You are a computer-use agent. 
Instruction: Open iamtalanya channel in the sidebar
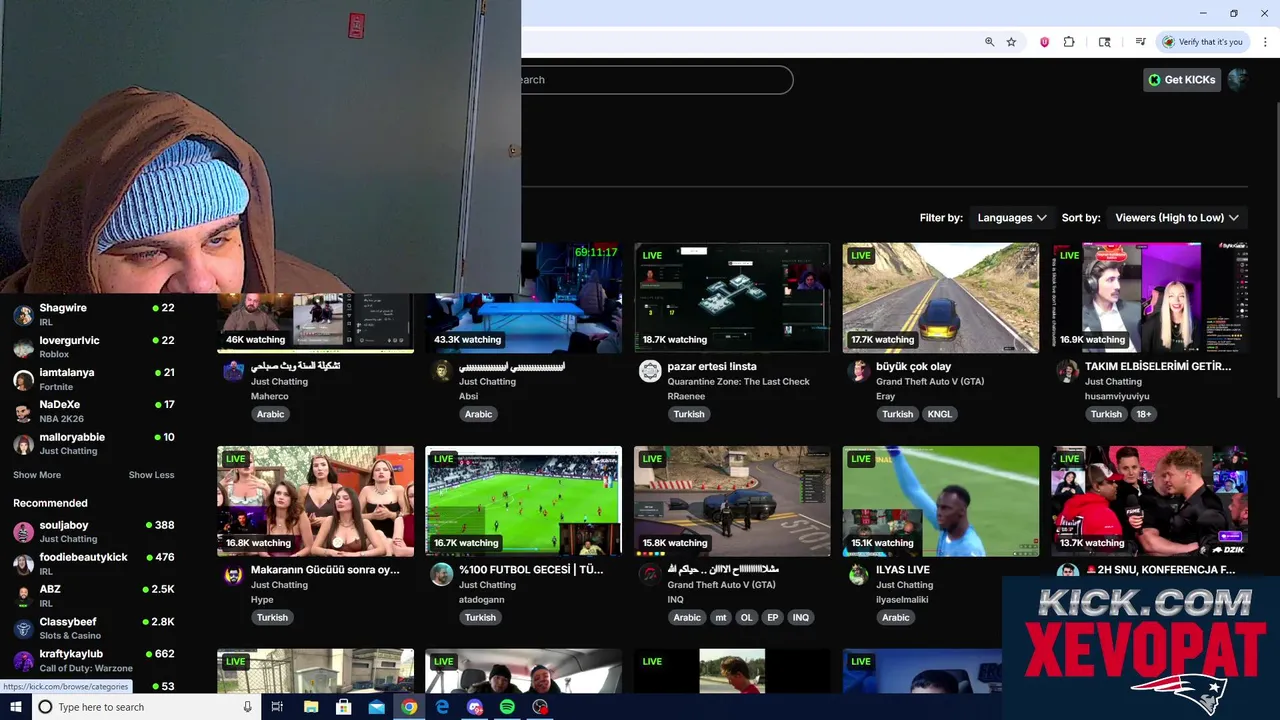pos(94,379)
